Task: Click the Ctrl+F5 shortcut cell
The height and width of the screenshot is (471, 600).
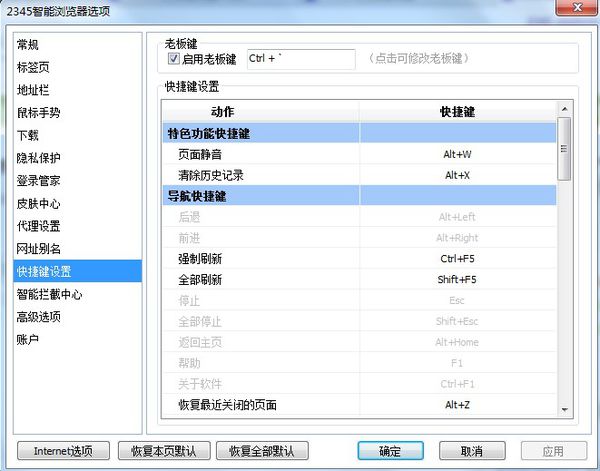Action: click(458, 259)
